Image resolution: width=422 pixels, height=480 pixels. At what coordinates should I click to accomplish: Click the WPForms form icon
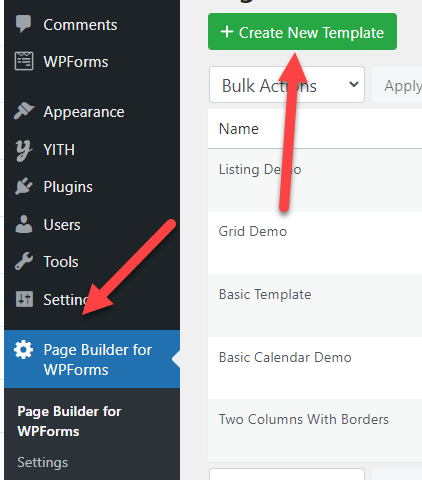click(24, 61)
